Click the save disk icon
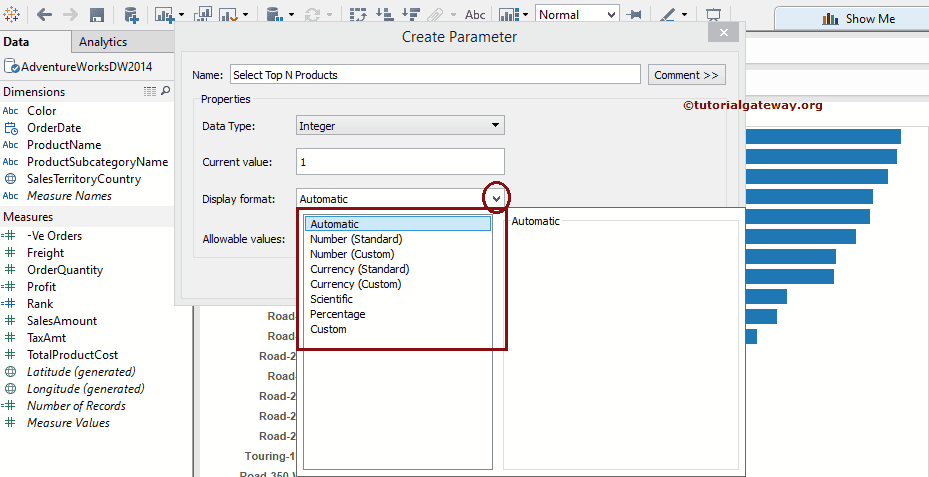929x477 pixels. coord(97,15)
